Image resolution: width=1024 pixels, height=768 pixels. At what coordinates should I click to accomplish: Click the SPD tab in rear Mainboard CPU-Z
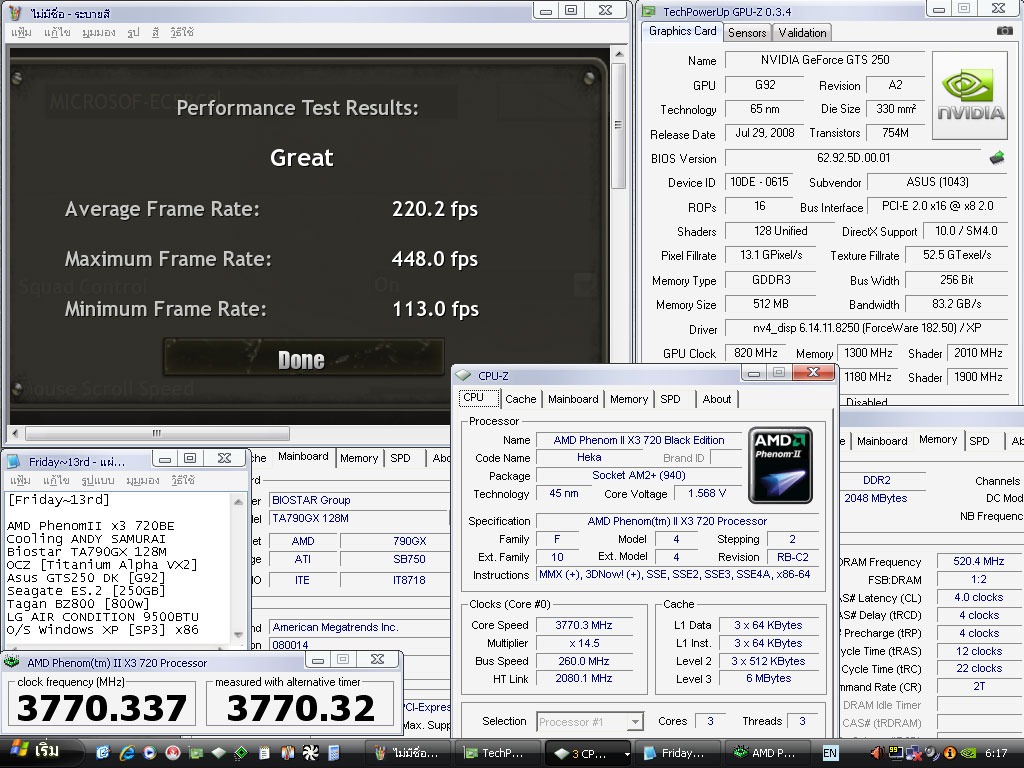click(x=400, y=458)
